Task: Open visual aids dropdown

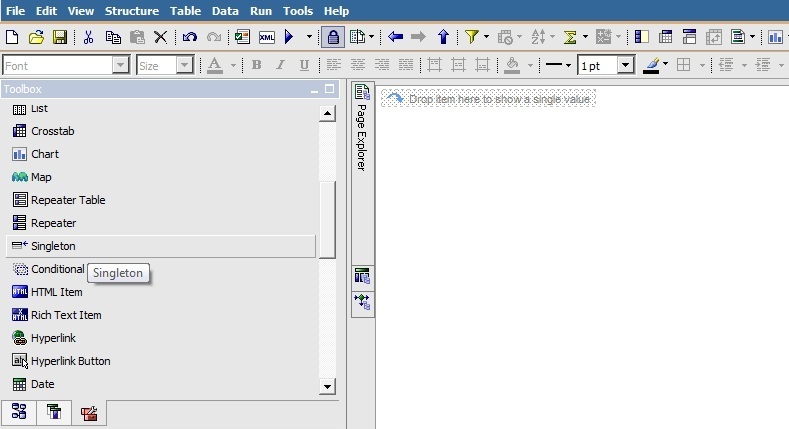Action: tap(371, 37)
